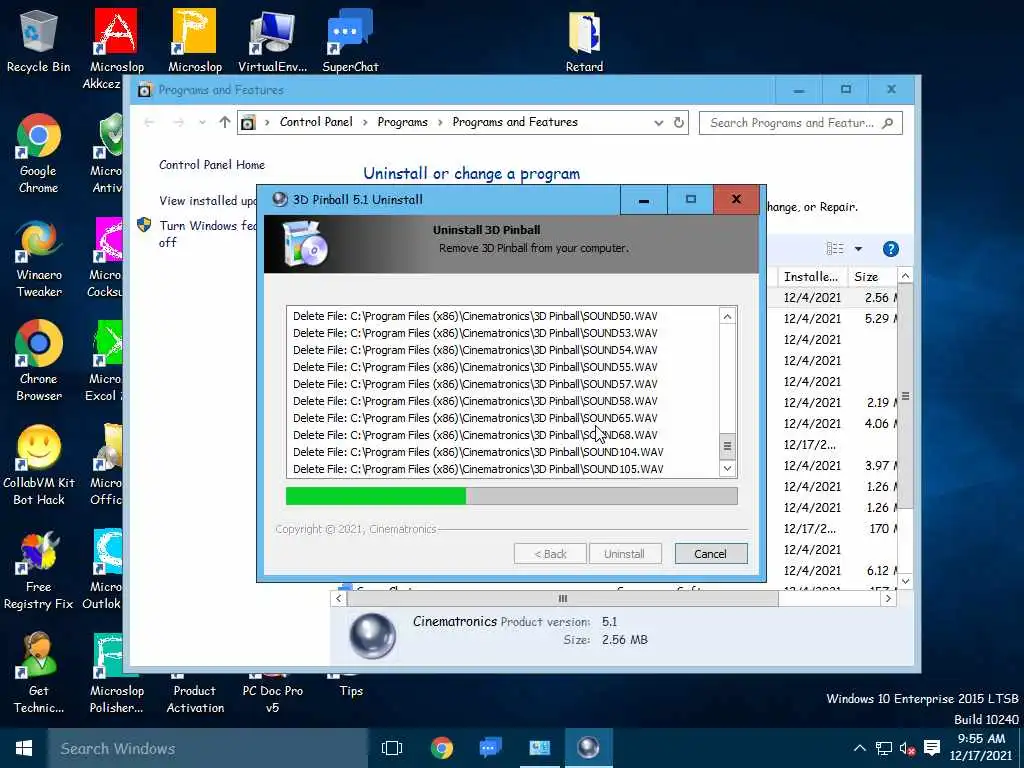Change the program list view layout icon

835,249
